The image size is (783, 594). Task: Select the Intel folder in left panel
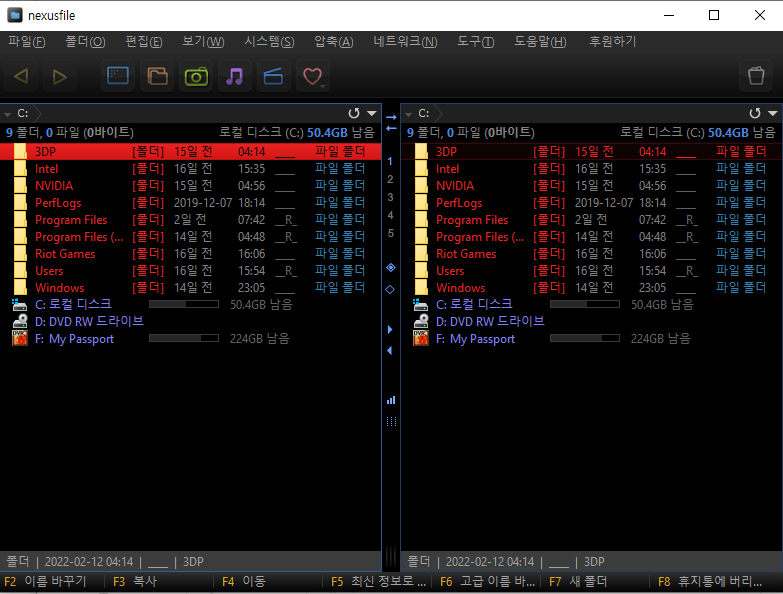click(x=190, y=169)
